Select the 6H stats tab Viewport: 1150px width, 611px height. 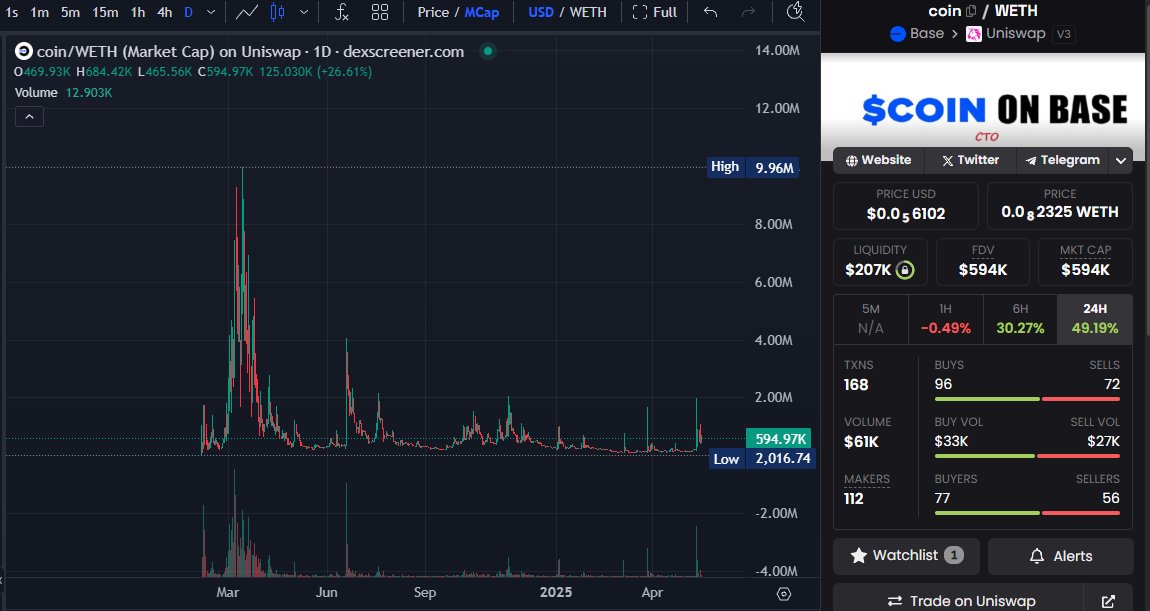[1020, 318]
